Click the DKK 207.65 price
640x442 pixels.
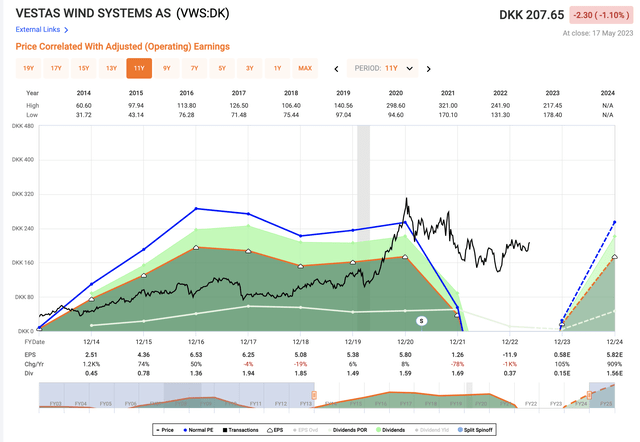pyautogui.click(x=531, y=15)
